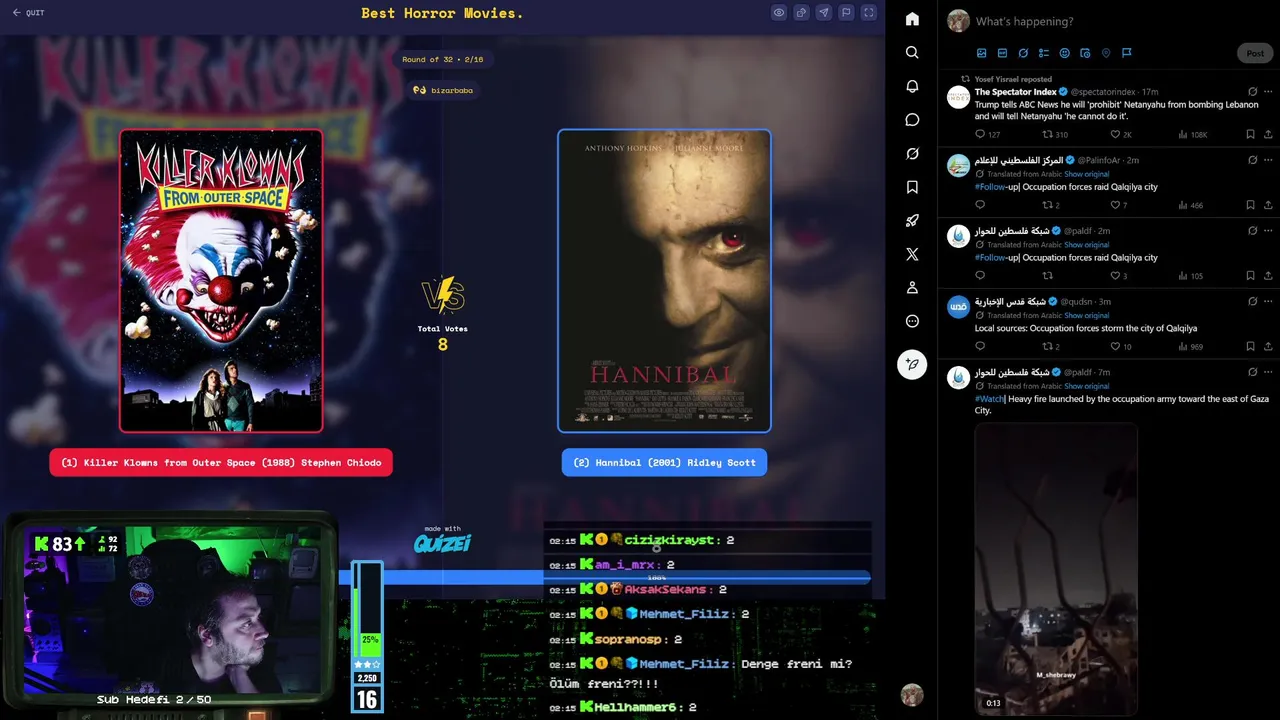
Task: Reply to The Spectator Index post
Action: 980,134
